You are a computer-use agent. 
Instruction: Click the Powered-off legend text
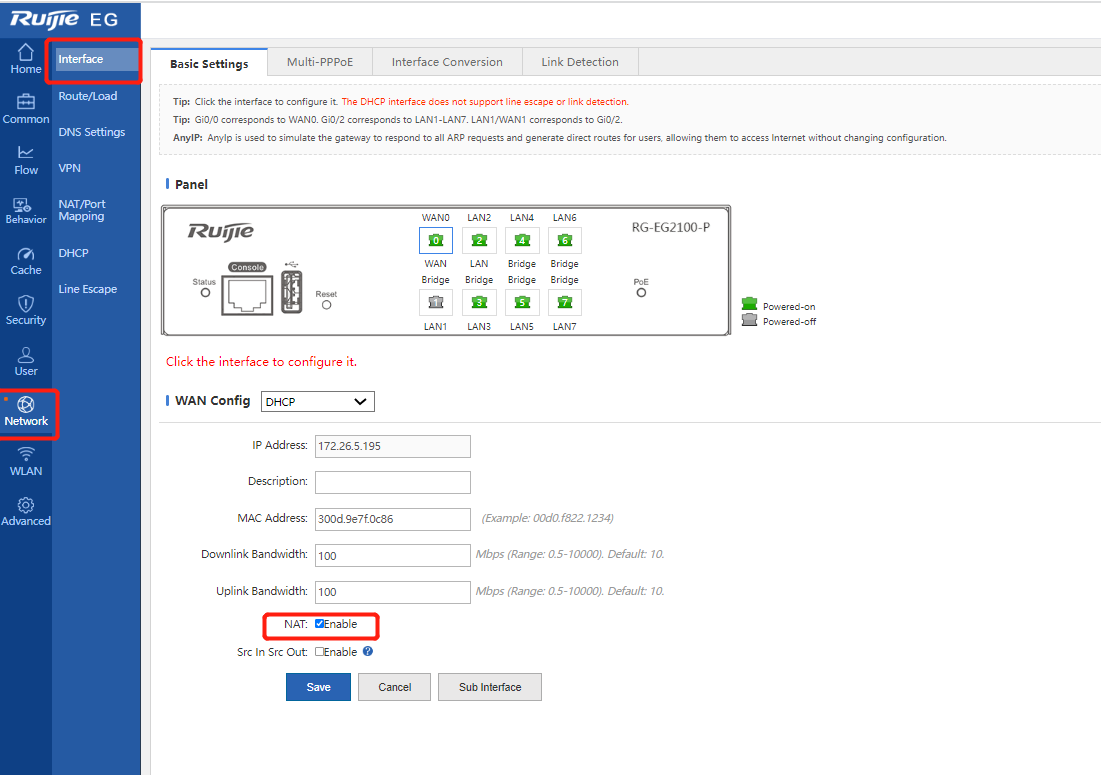point(790,322)
